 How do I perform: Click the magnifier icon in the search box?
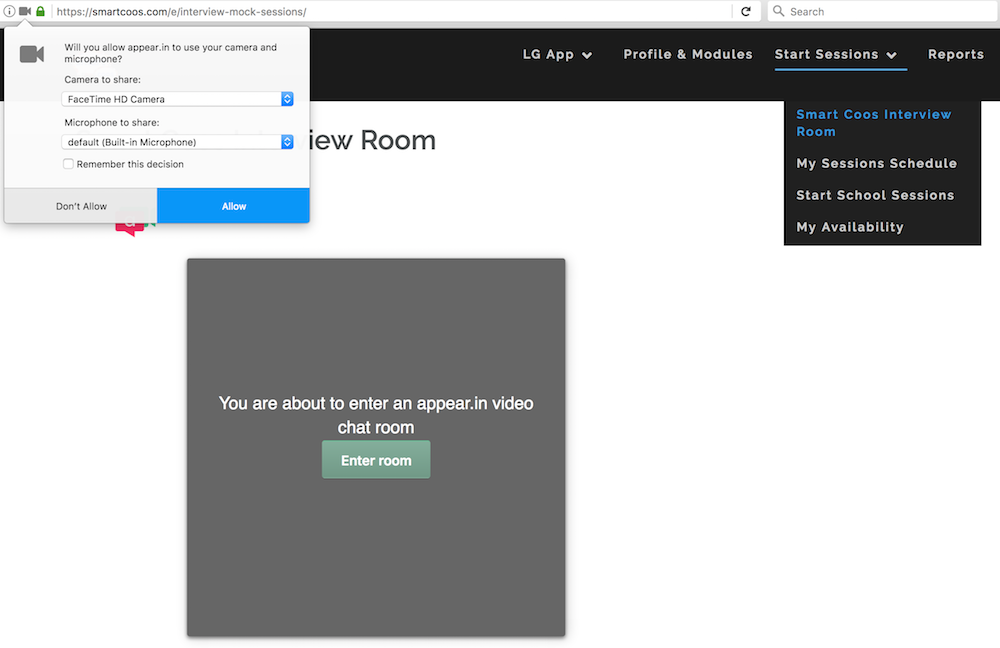pyautogui.click(x=778, y=11)
